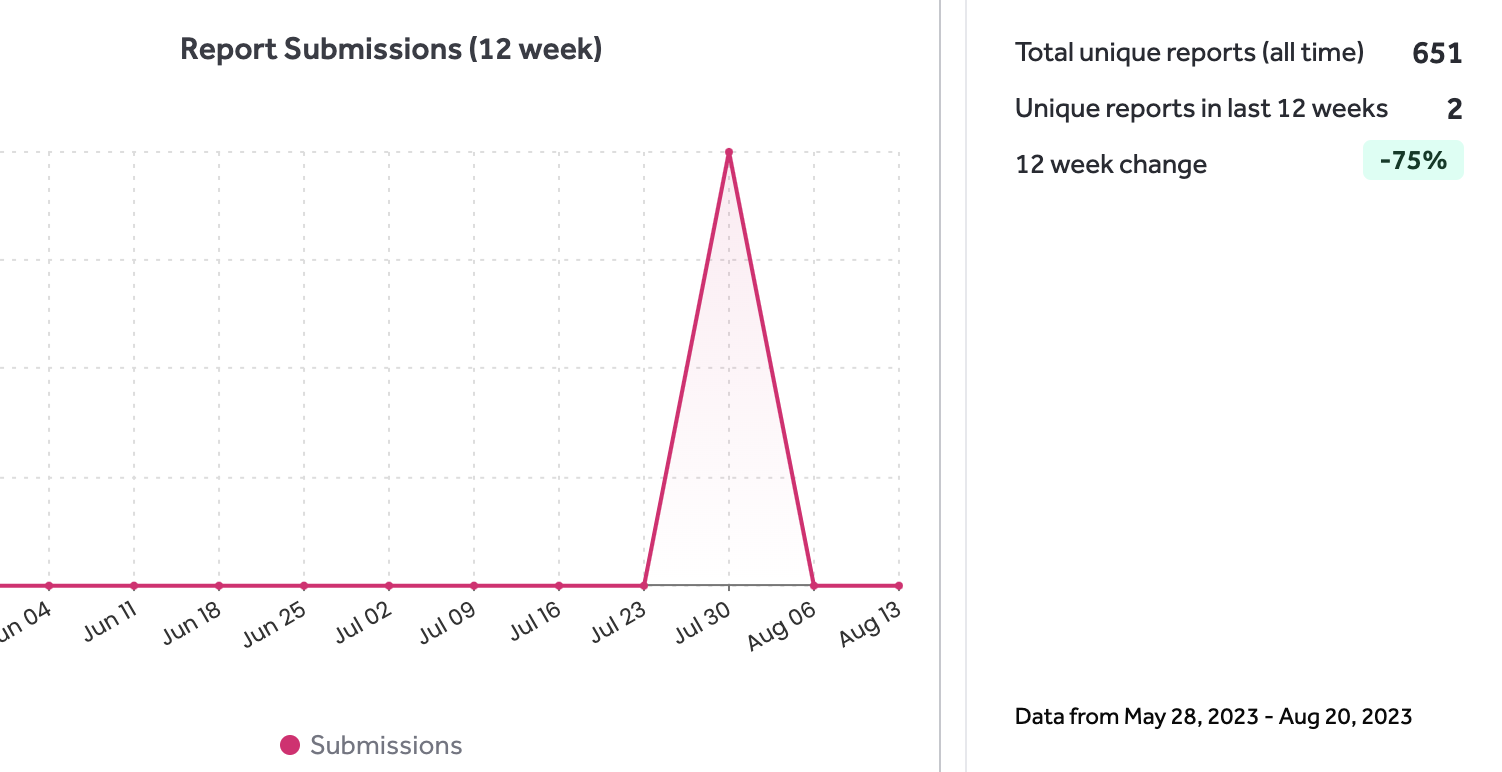Click the pink Submissions legend dot
The height and width of the screenshot is (772, 1502).
tap(290, 745)
